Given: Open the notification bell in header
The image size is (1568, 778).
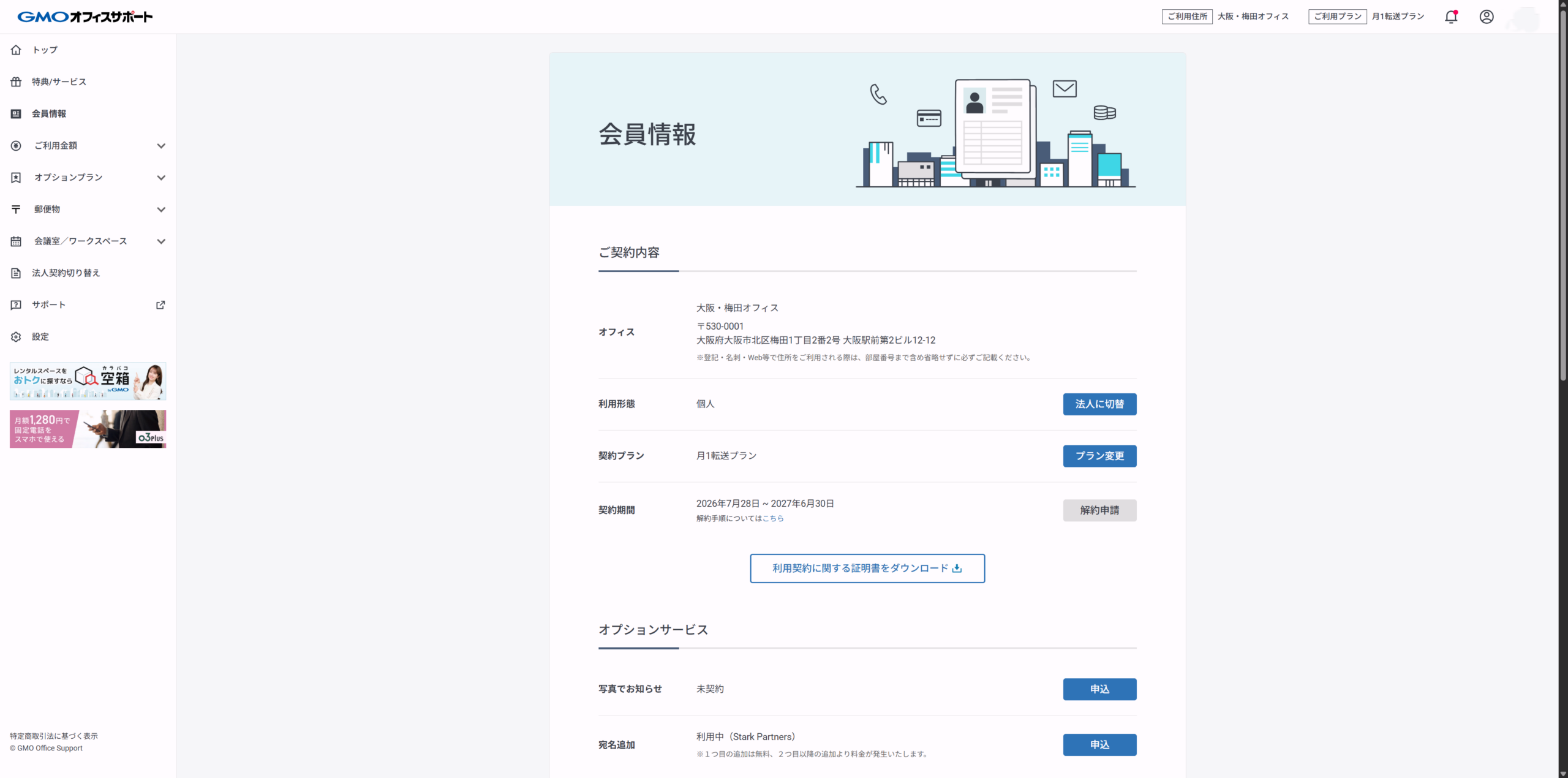Looking at the screenshot, I should pyautogui.click(x=1451, y=17).
